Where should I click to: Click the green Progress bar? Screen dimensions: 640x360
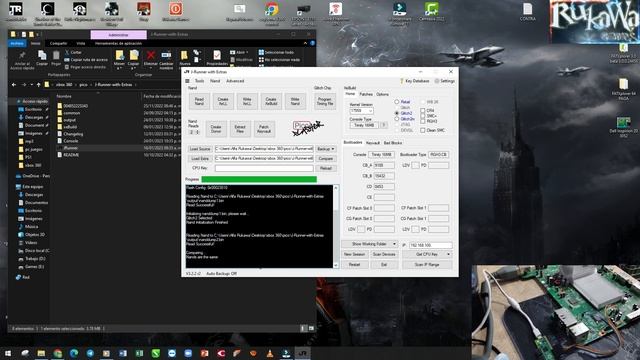point(259,179)
